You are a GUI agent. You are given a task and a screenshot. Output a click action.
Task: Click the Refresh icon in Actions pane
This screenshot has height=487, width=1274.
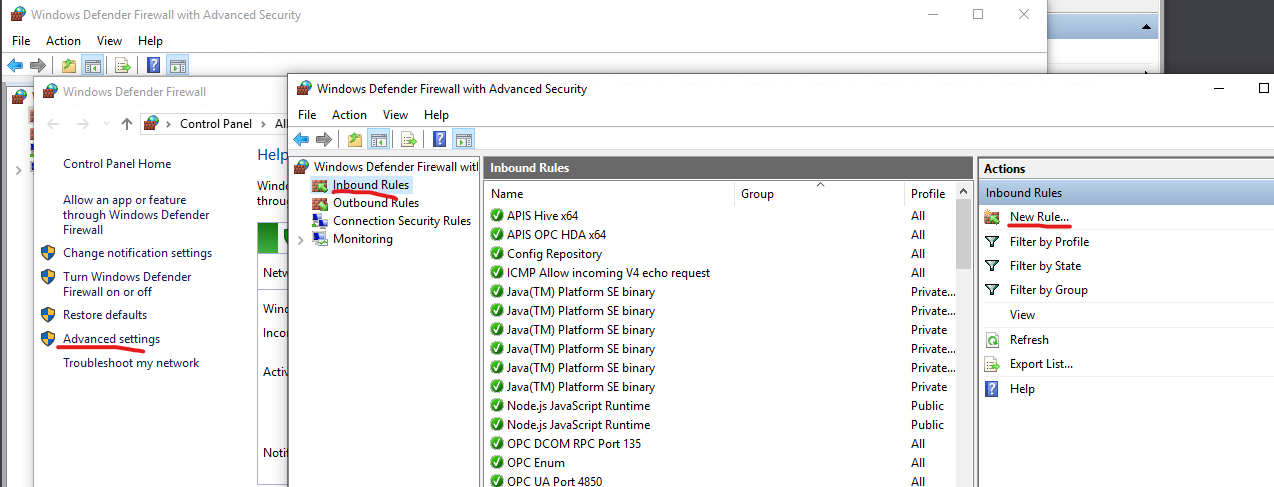point(992,340)
